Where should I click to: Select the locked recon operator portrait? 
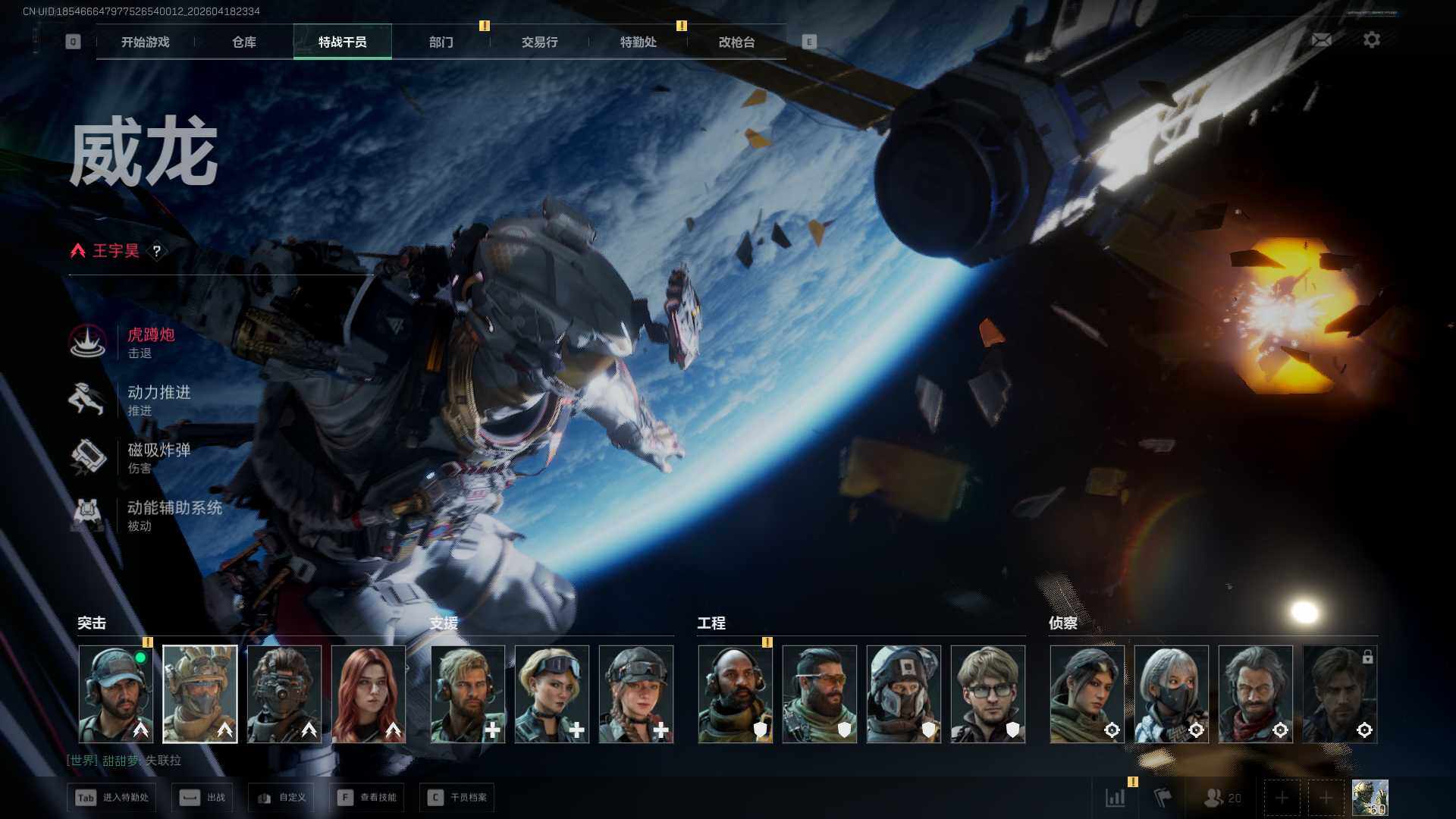click(x=1339, y=694)
